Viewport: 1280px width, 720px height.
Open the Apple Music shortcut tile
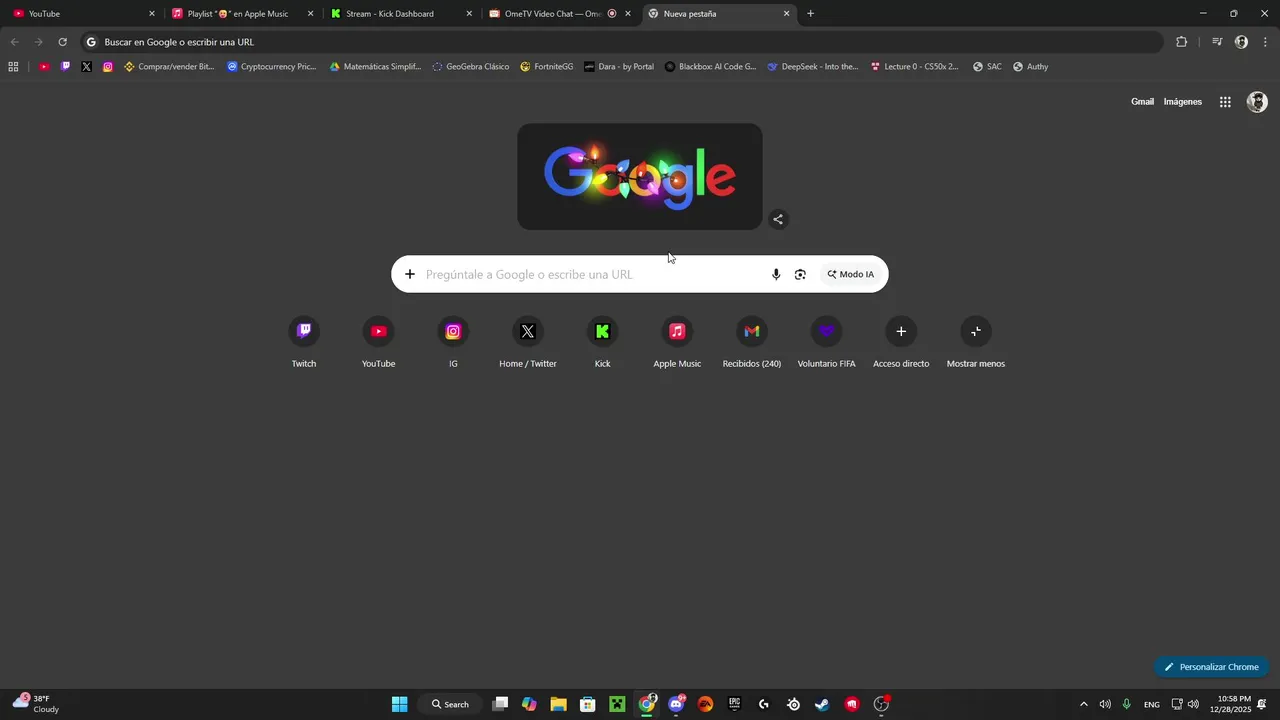677,342
